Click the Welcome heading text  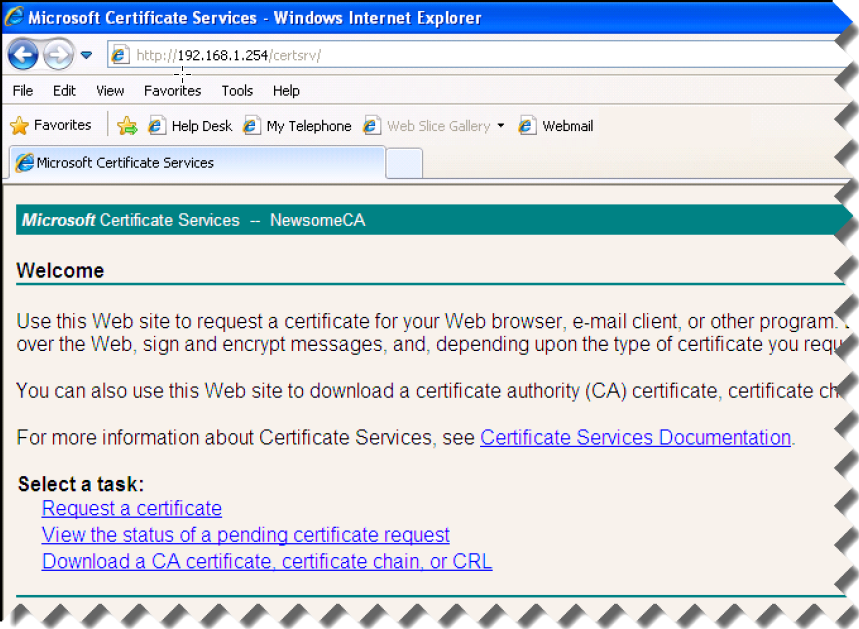tap(60, 271)
